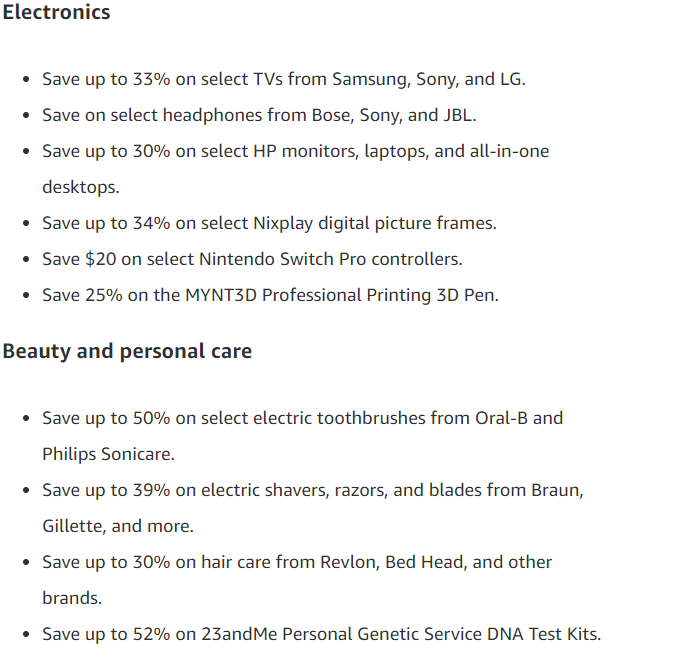
Task: Click the wrapped word desktops
Action: pyautogui.click(x=80, y=187)
